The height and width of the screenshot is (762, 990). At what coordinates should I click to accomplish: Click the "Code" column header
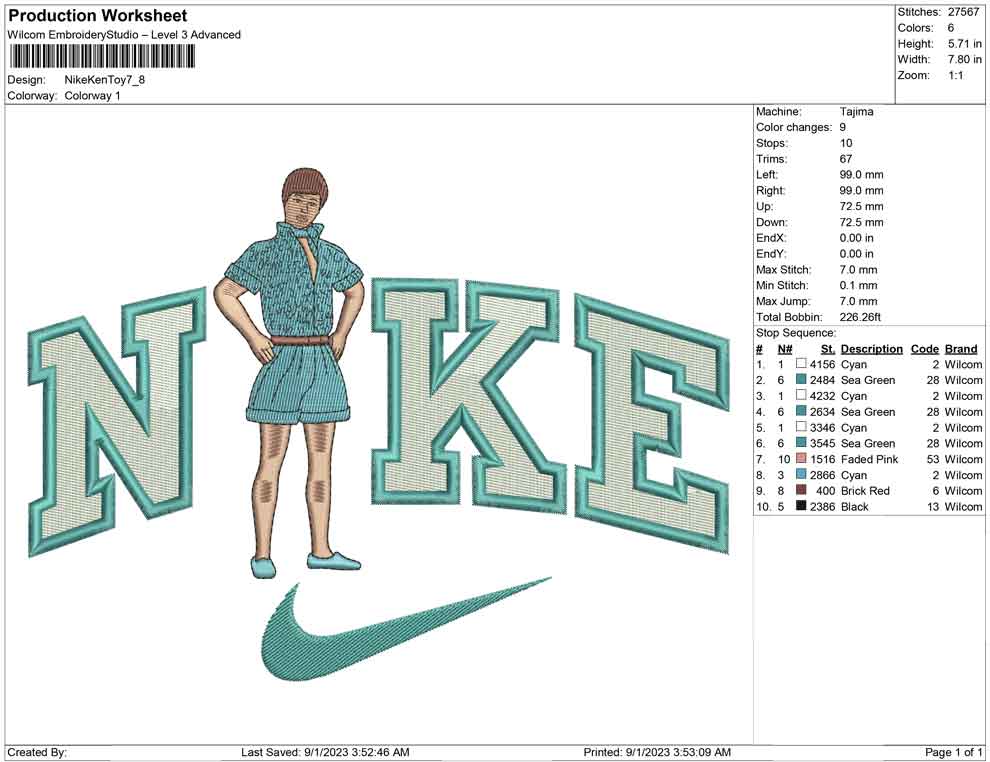coord(924,348)
